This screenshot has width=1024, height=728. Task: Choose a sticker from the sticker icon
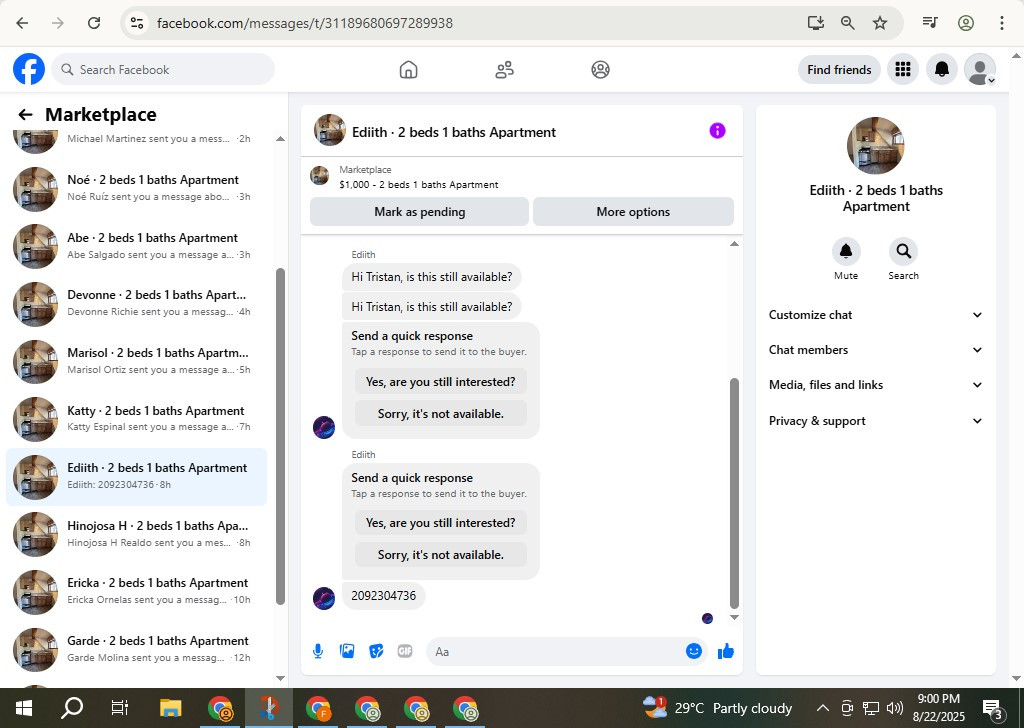pyautogui.click(x=376, y=651)
